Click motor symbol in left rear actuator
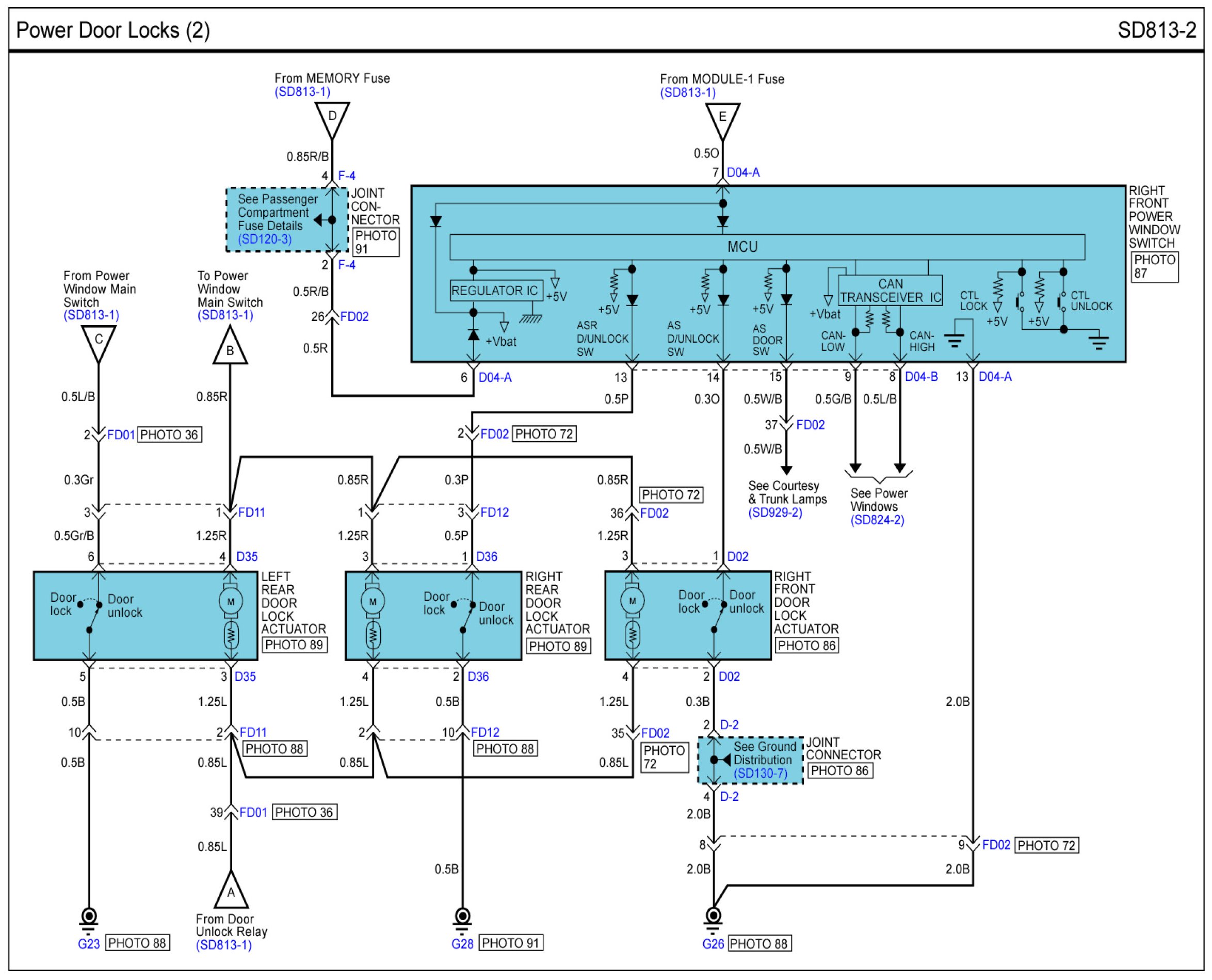 click(x=230, y=602)
